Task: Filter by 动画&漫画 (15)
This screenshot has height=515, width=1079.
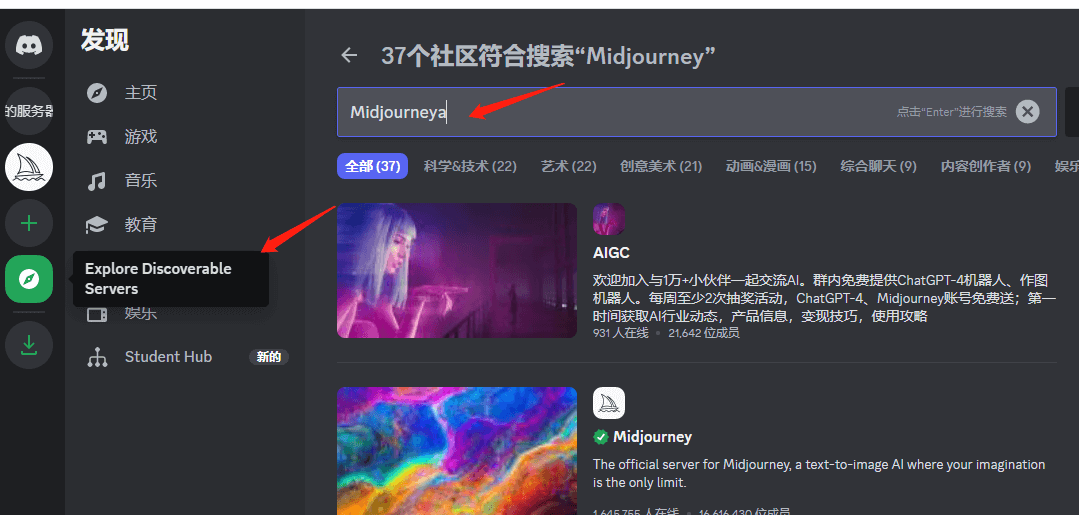Action: click(x=771, y=166)
